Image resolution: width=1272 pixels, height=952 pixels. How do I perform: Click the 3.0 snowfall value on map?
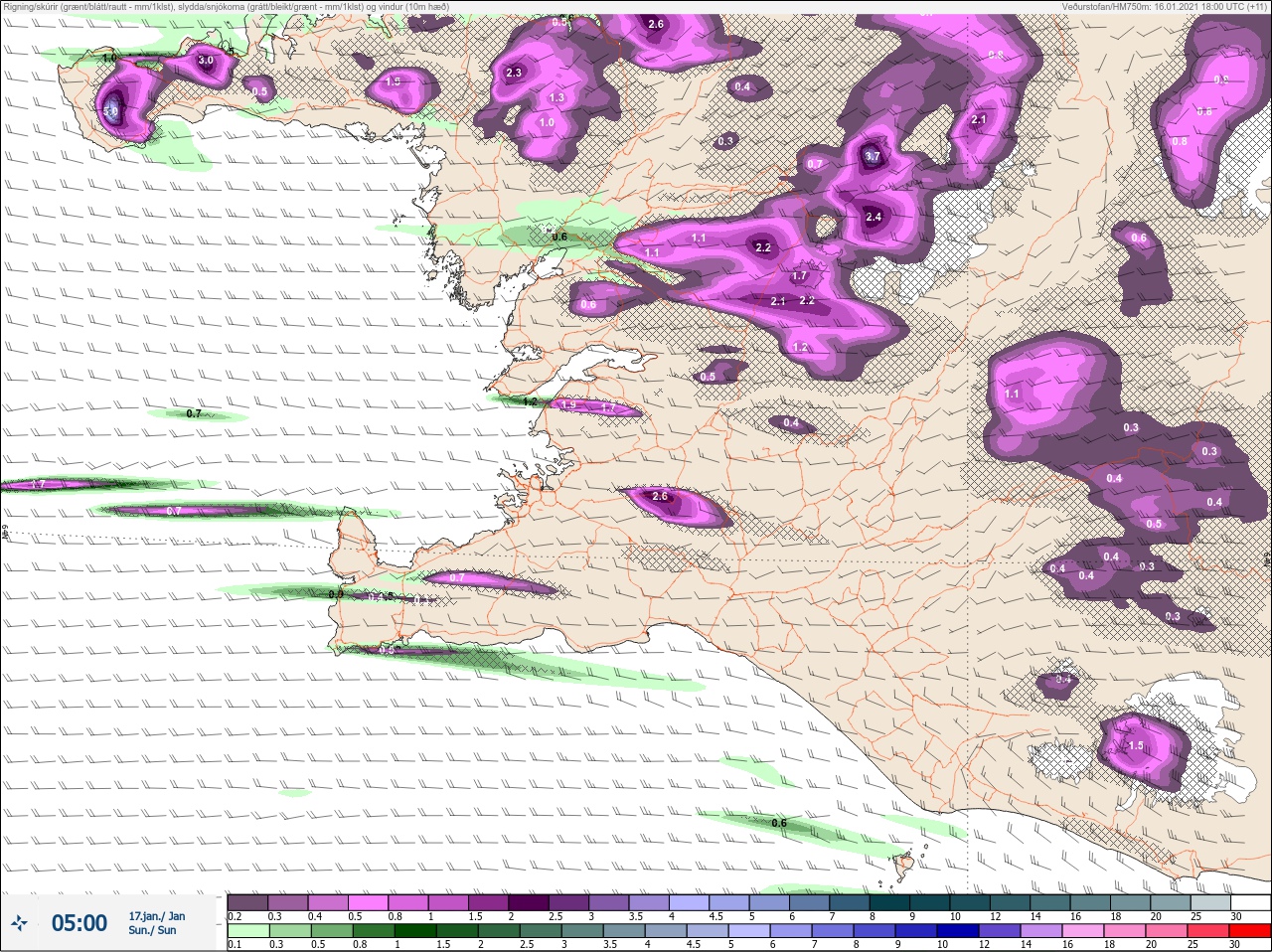pos(206,61)
